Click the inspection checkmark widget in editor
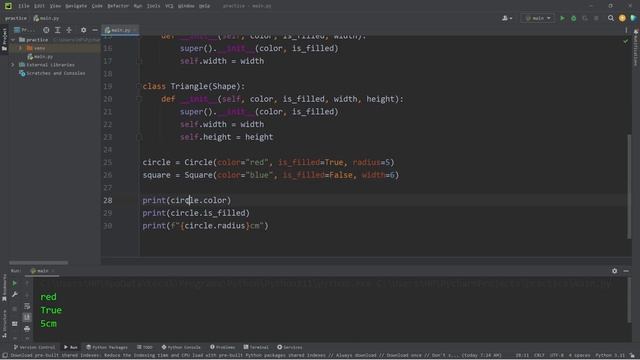Screen dimensions: 640x360 [626, 41]
